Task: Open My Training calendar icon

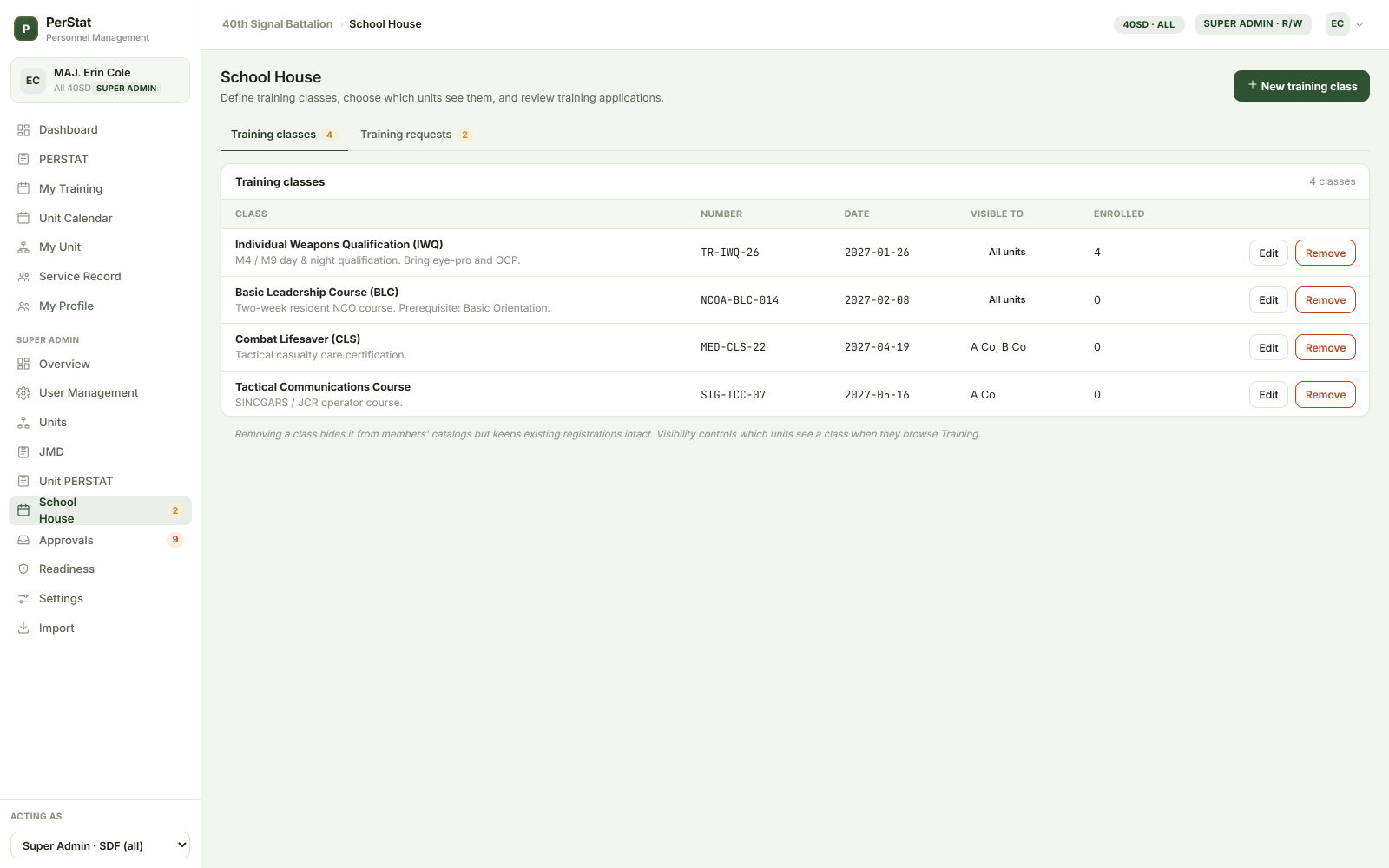Action: (23, 189)
